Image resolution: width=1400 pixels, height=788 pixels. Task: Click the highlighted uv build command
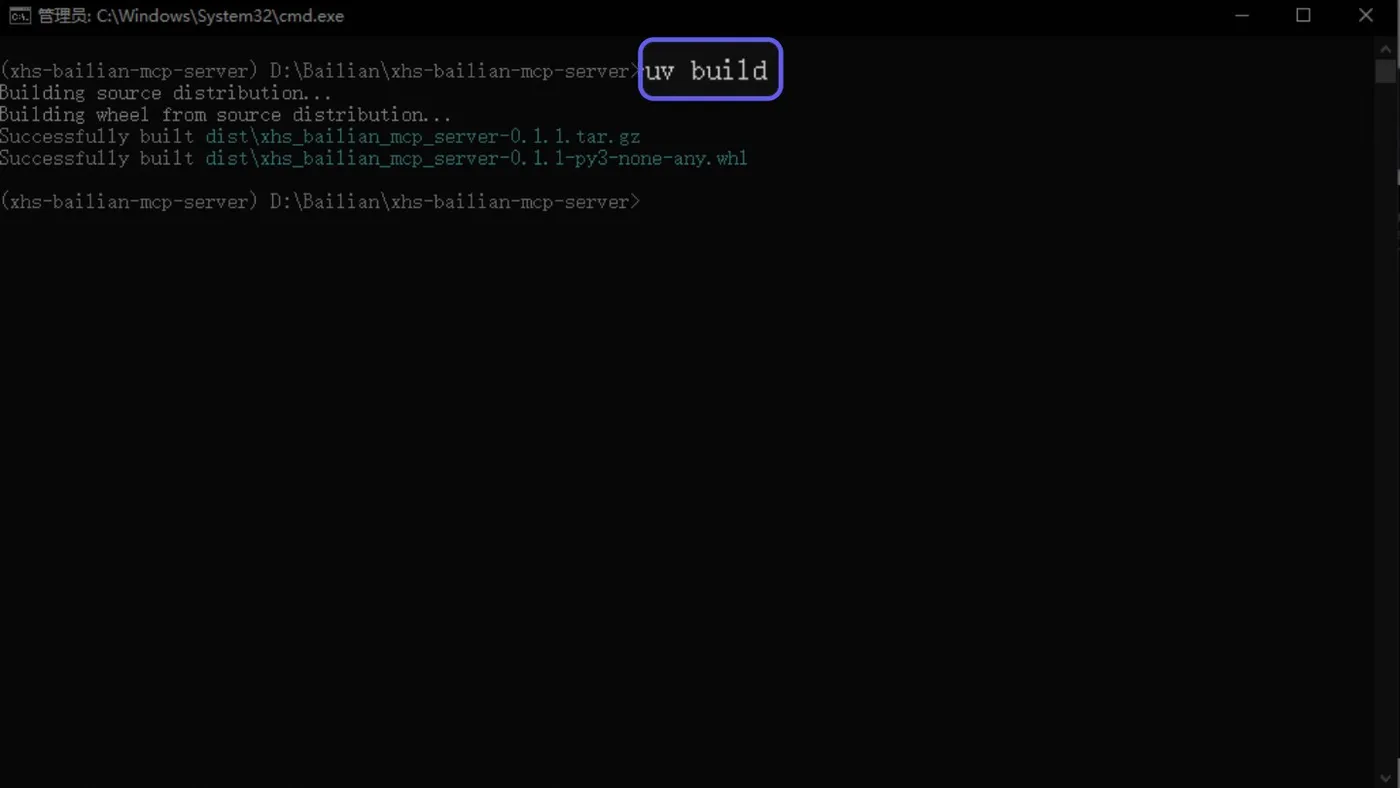708,70
